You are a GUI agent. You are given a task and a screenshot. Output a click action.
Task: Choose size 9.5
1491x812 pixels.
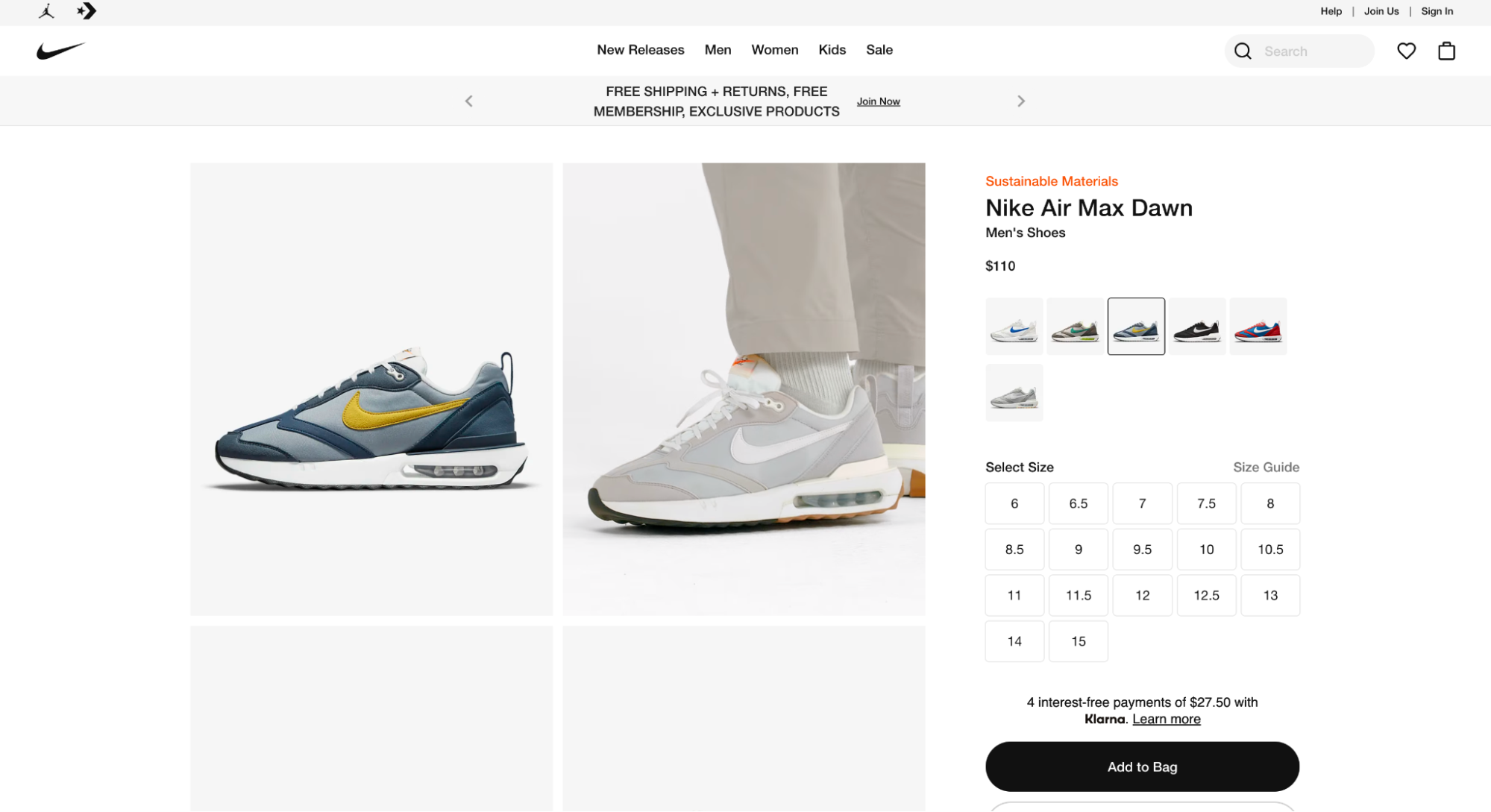[1143, 550]
